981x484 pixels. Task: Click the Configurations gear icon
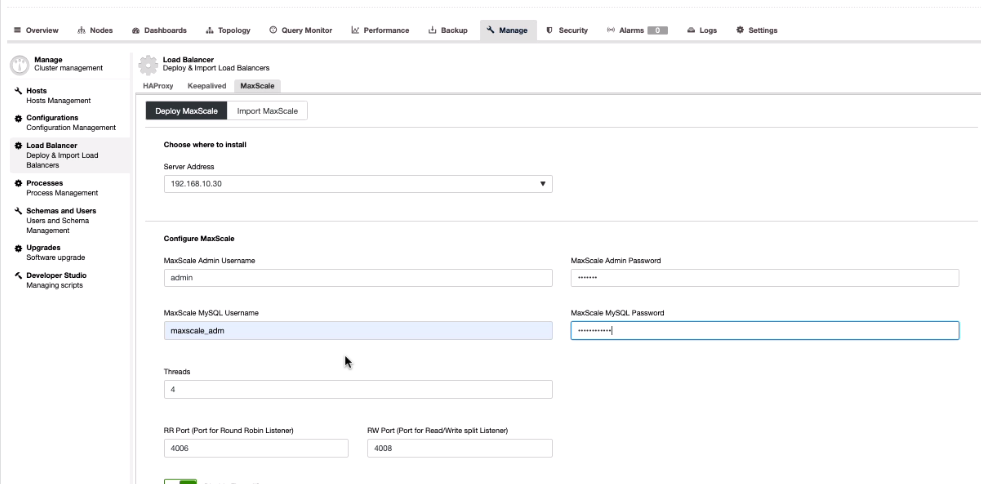tap(18, 118)
